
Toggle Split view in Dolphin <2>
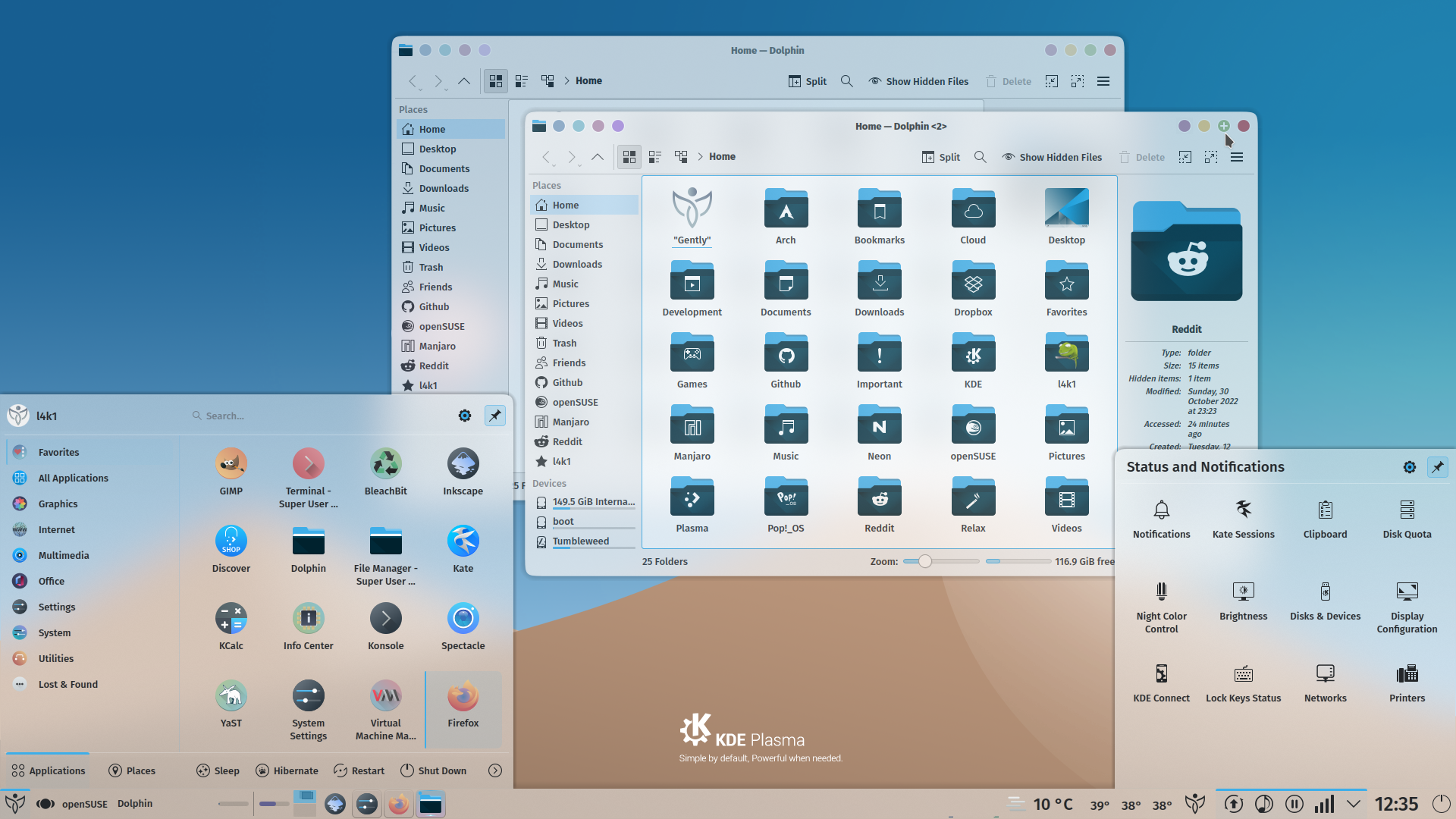point(940,157)
